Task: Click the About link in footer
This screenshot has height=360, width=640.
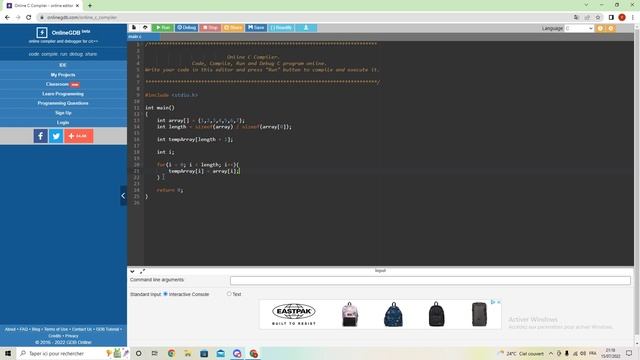Action: pyautogui.click(x=10, y=329)
